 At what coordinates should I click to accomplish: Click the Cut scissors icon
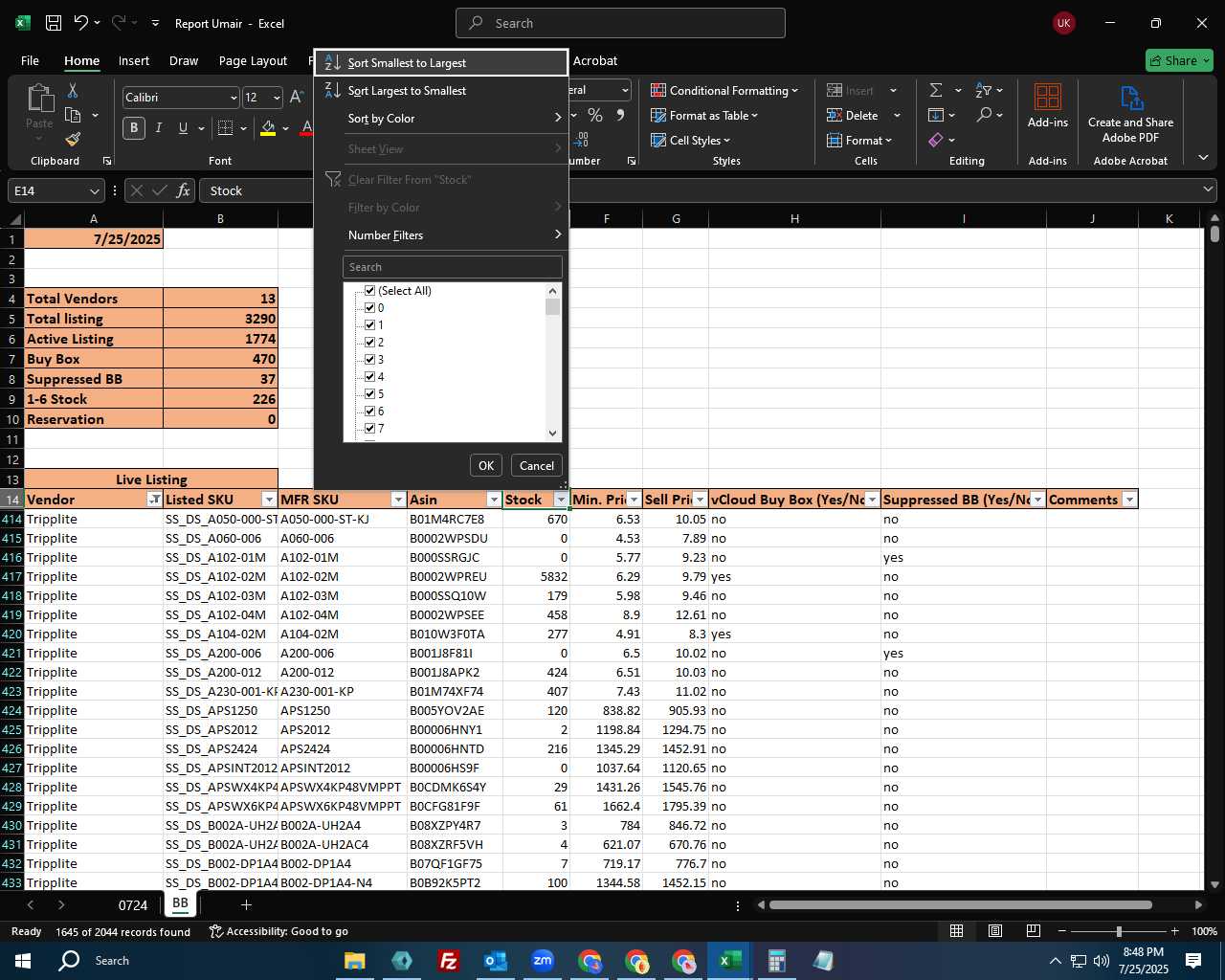[73, 90]
